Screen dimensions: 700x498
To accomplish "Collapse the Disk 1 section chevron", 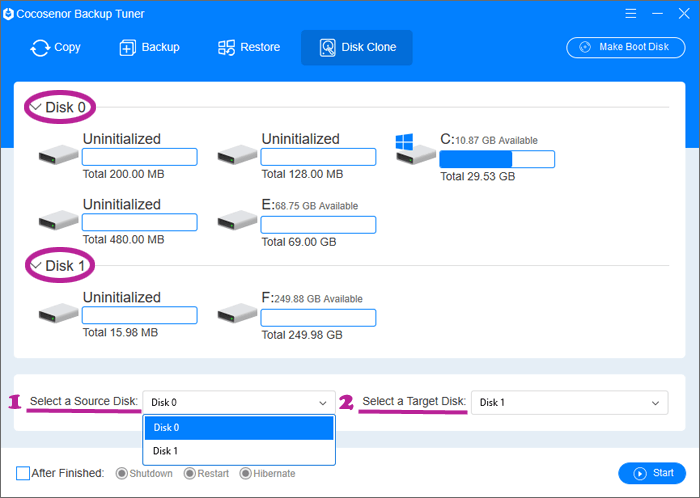I will pyautogui.click(x=36, y=266).
